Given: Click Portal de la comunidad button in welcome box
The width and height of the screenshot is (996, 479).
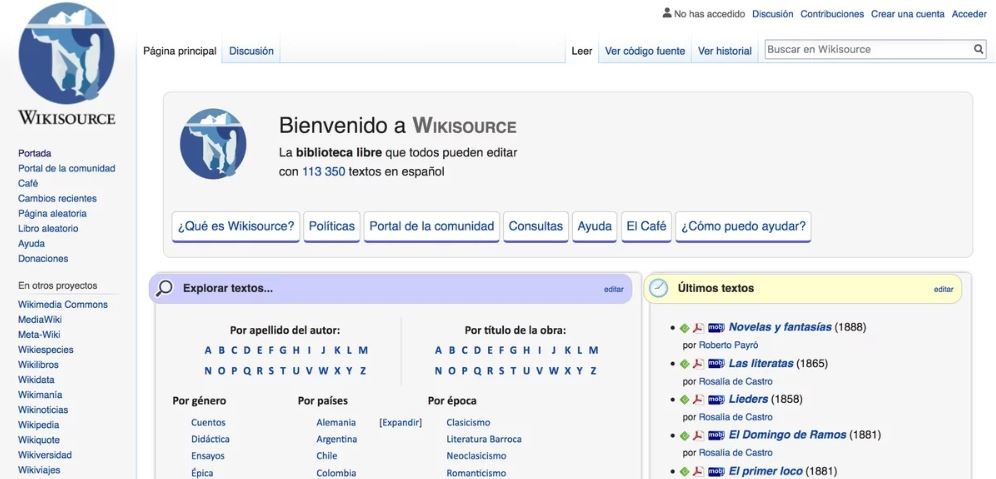Looking at the screenshot, I should [x=432, y=227].
